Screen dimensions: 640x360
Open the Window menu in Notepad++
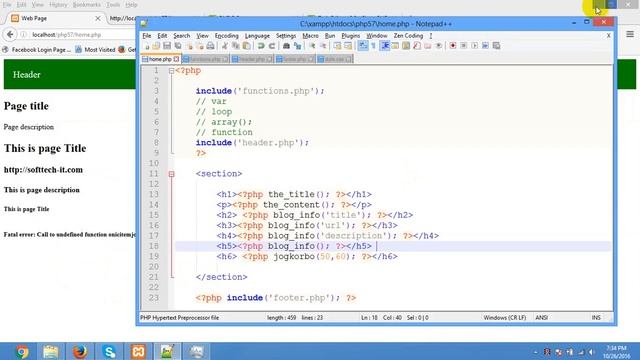[377, 36]
